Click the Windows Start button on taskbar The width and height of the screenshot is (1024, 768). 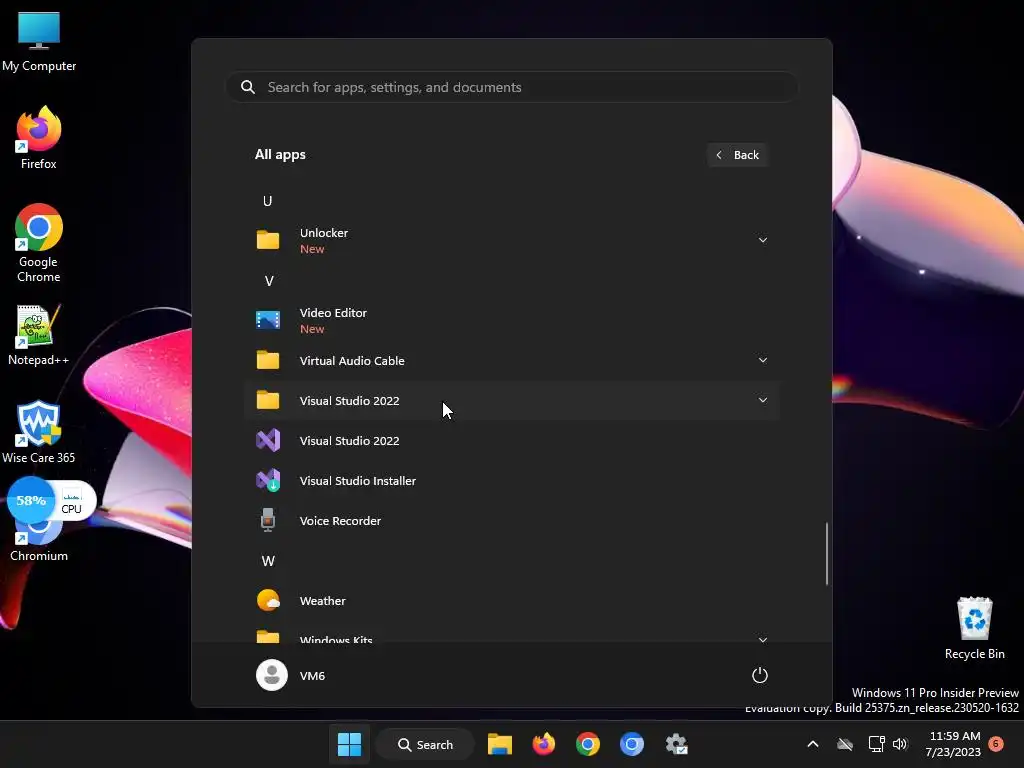(349, 744)
